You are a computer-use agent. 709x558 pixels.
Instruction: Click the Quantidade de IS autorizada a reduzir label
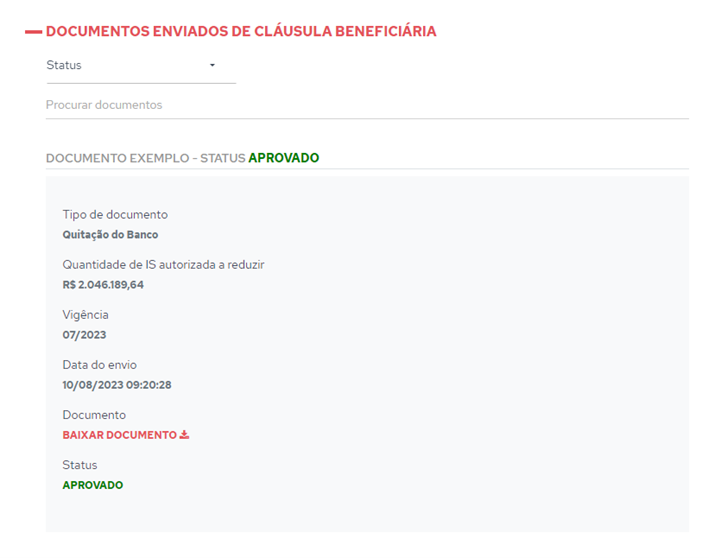pyautogui.click(x=163, y=265)
